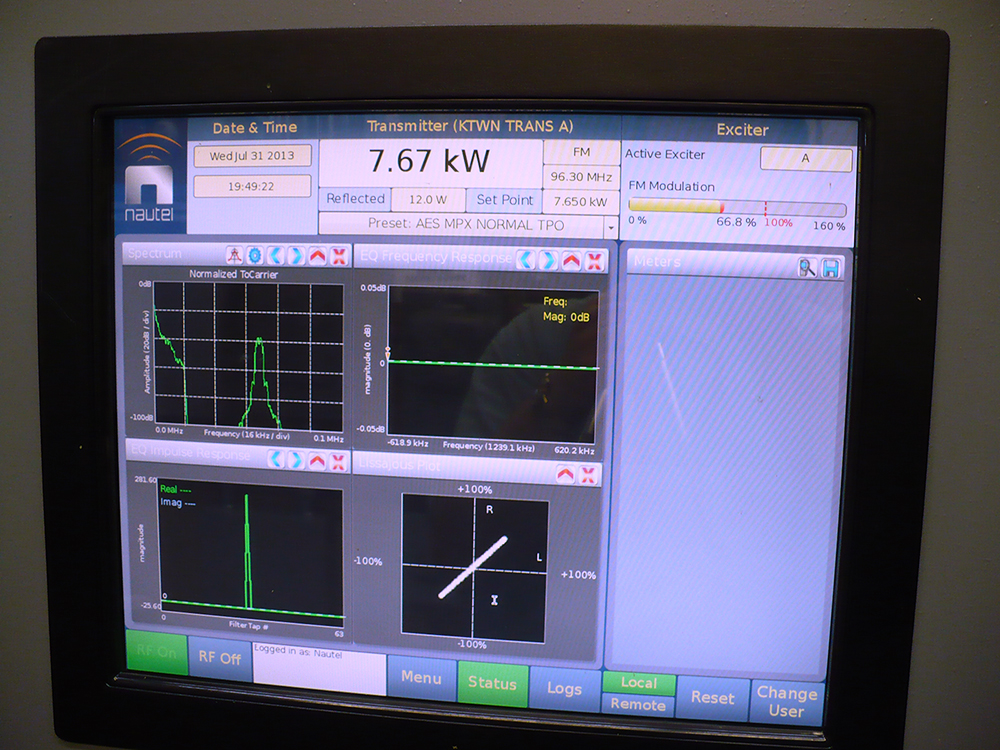The width and height of the screenshot is (1000, 750).
Task: Click the Change User button
Action: (x=787, y=702)
